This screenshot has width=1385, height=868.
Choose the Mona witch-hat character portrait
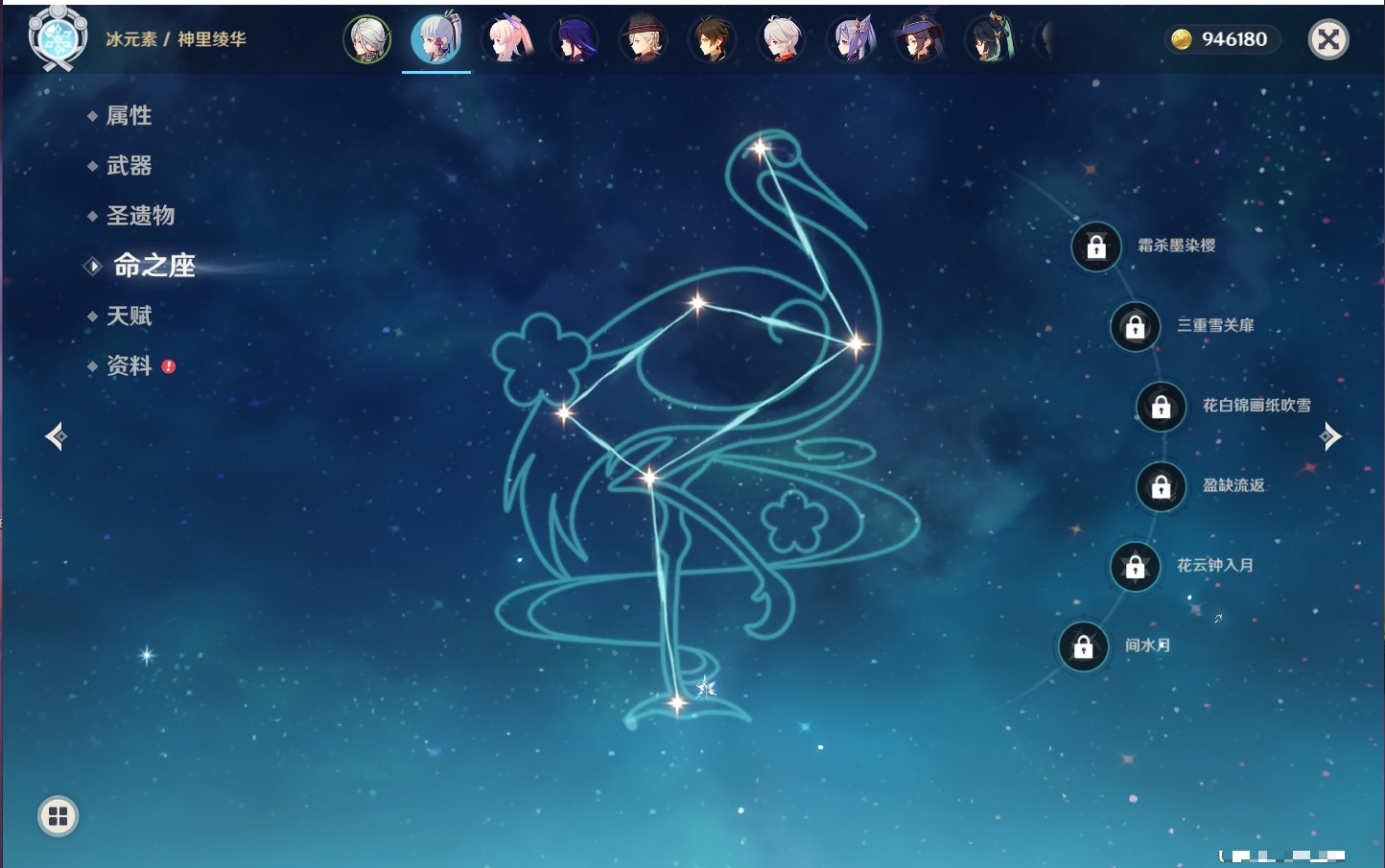point(919,39)
